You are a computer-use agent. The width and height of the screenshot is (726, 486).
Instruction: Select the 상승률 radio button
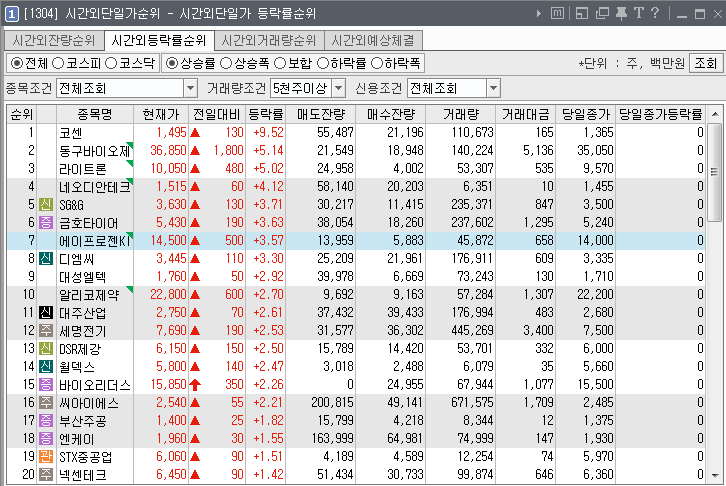[171, 63]
